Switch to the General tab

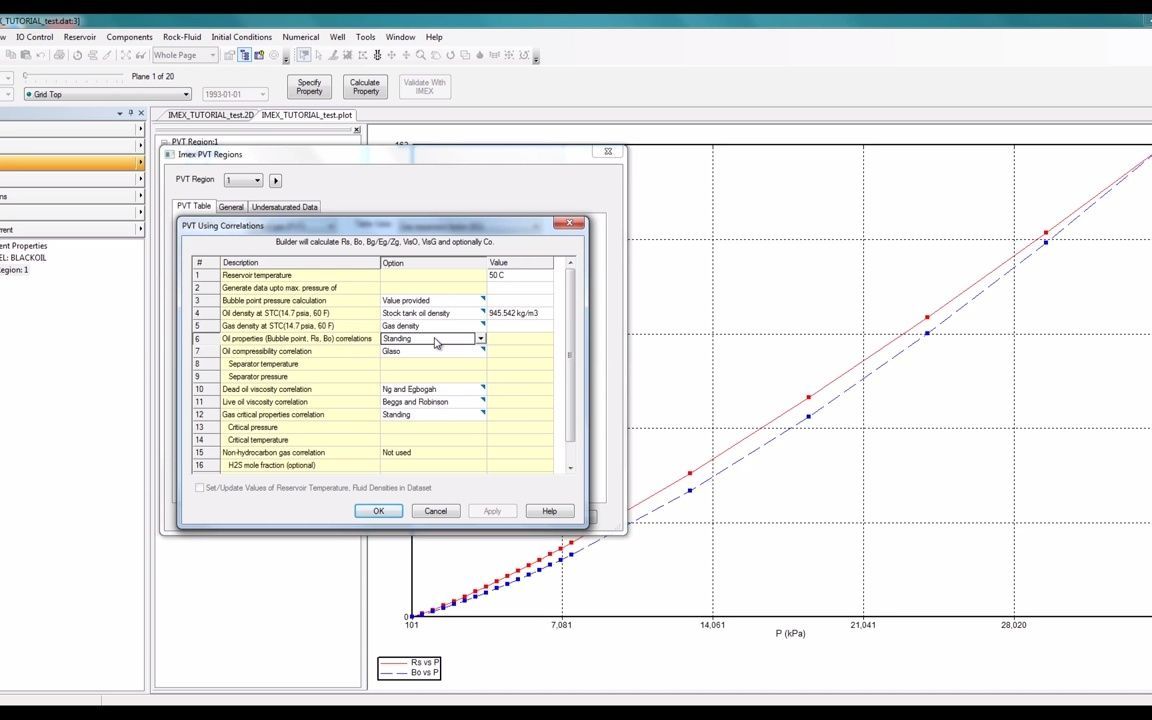231,207
